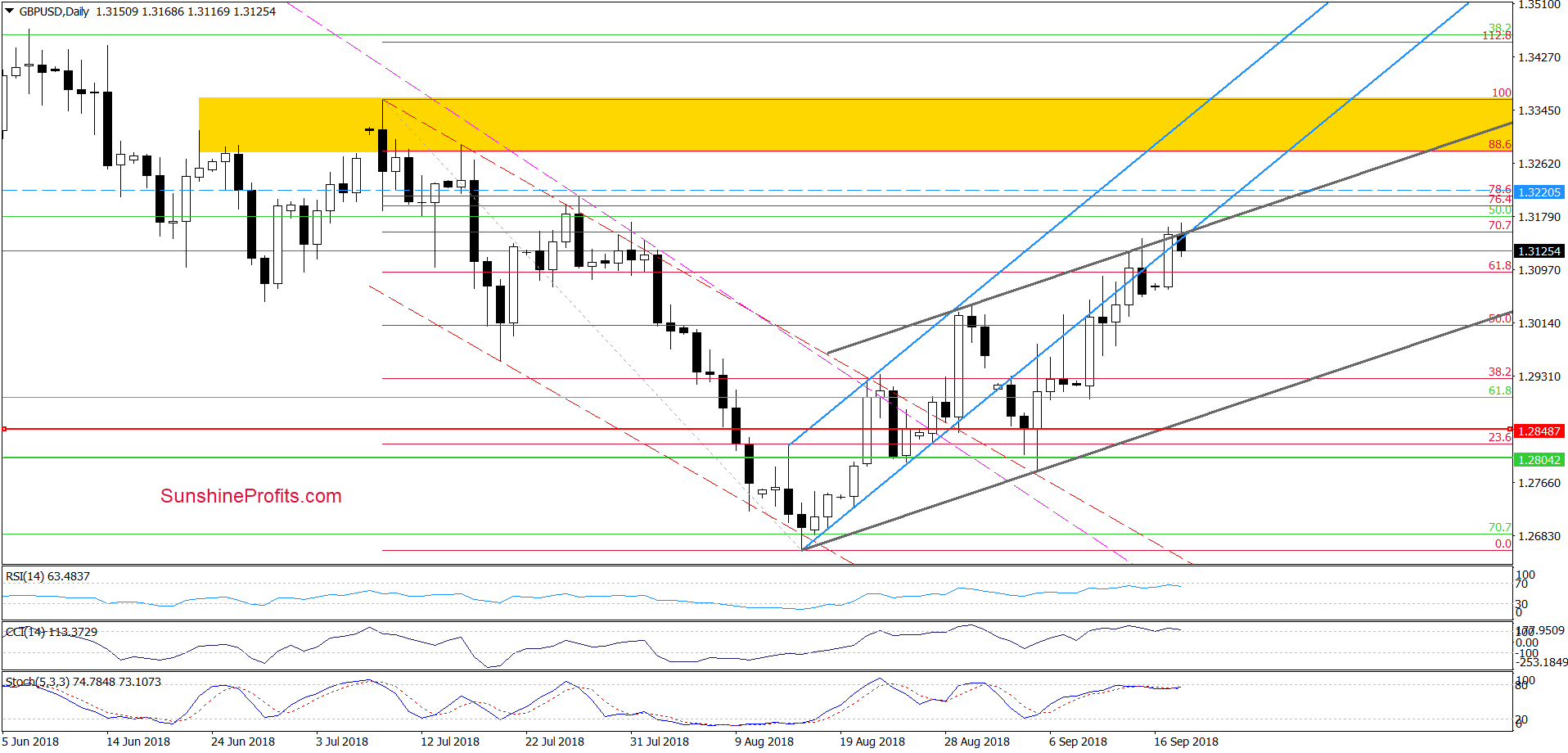Image resolution: width=1568 pixels, height=753 pixels.
Task: Click the 23.6 Fibonacci level label
Action: (x=1500, y=437)
